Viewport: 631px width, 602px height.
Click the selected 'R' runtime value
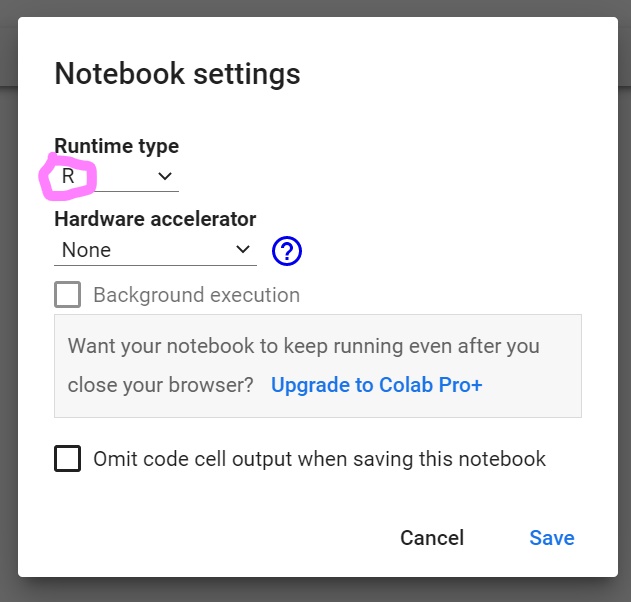coord(68,177)
